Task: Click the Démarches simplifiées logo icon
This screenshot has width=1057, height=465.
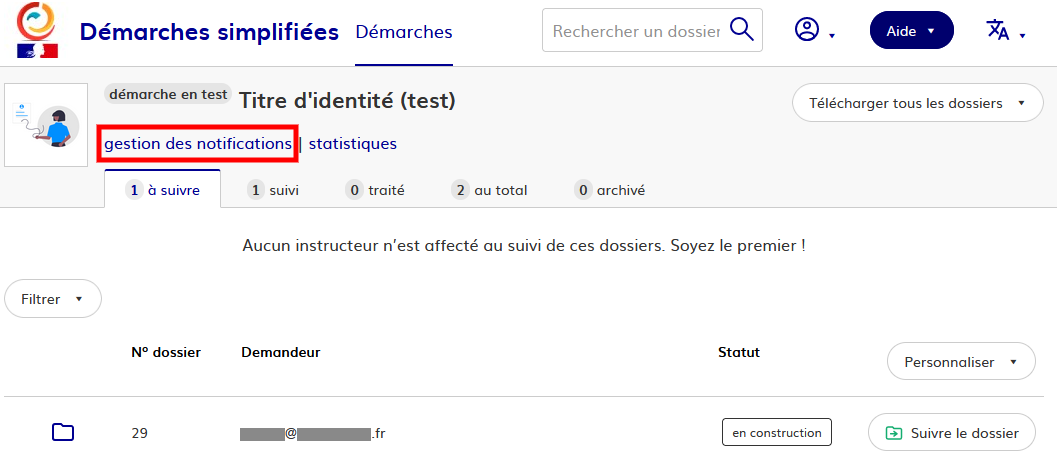Action: pyautogui.click(x=37, y=30)
